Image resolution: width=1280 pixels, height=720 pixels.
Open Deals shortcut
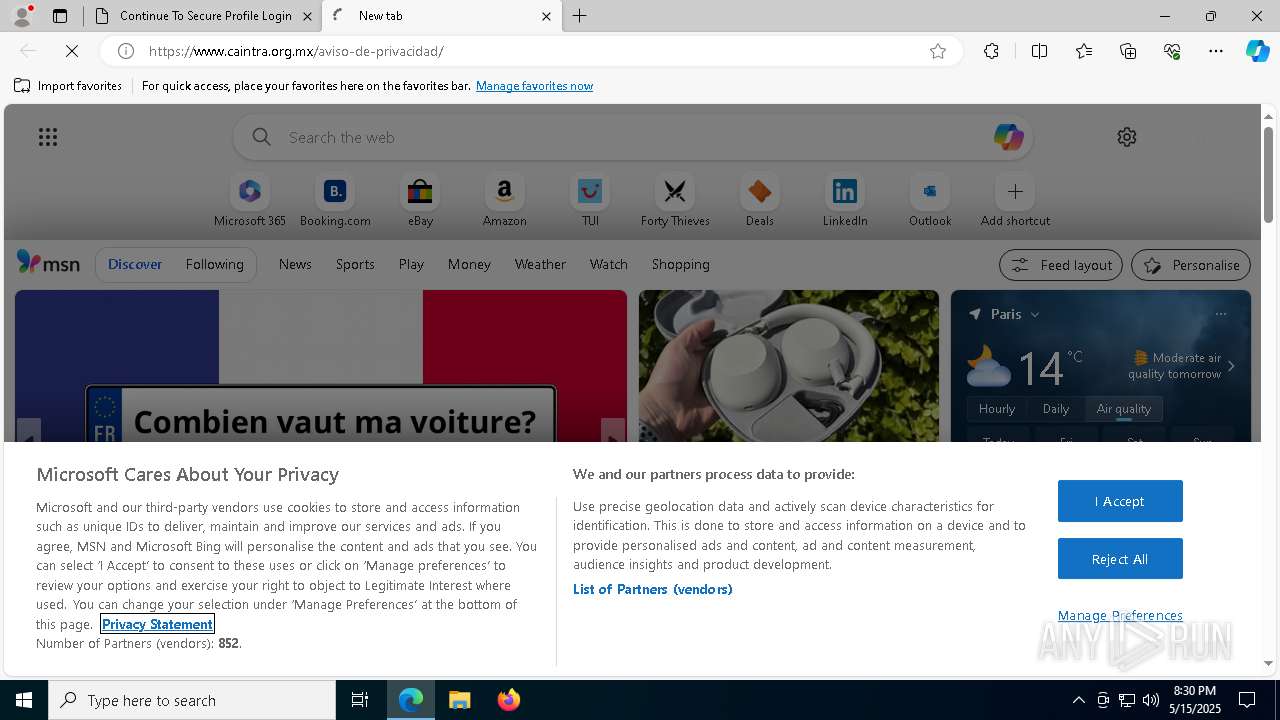point(760,201)
